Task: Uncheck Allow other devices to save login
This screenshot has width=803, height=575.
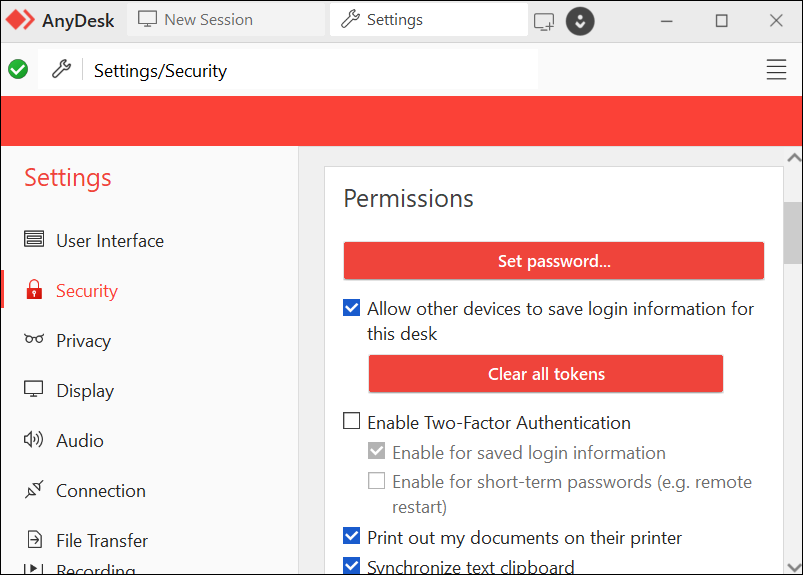Action: click(352, 308)
